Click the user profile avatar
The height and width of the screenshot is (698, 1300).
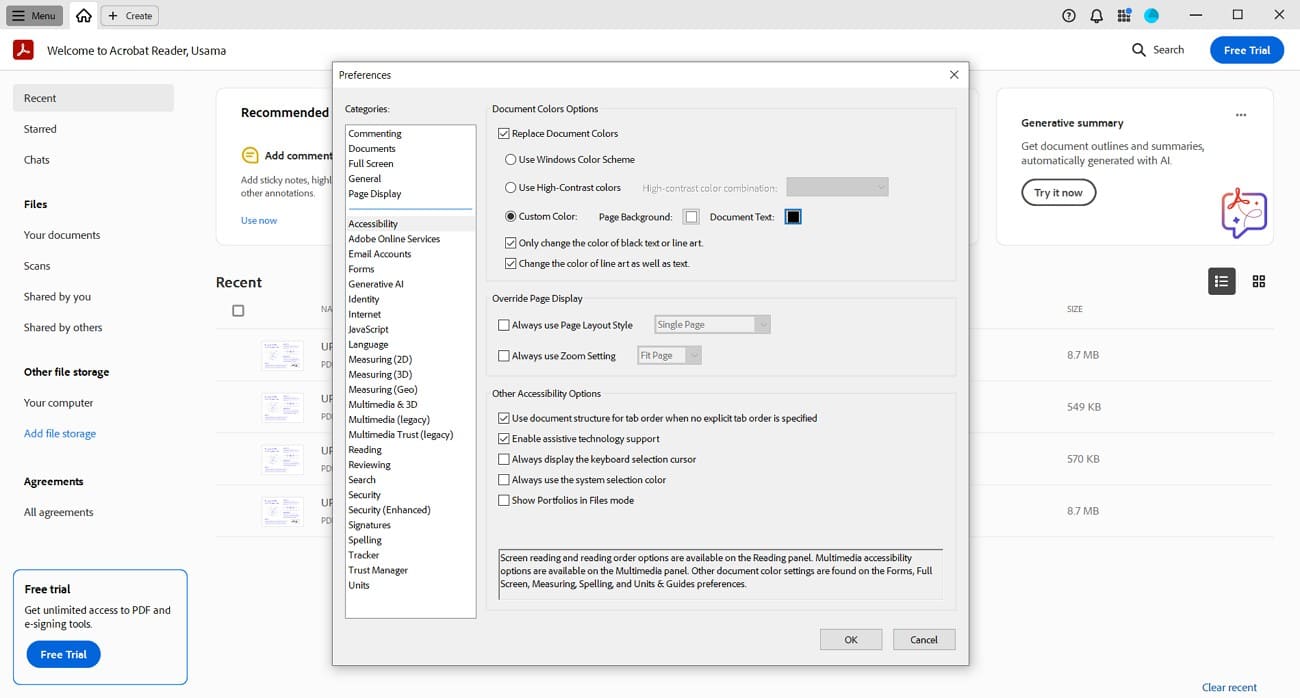point(1152,16)
